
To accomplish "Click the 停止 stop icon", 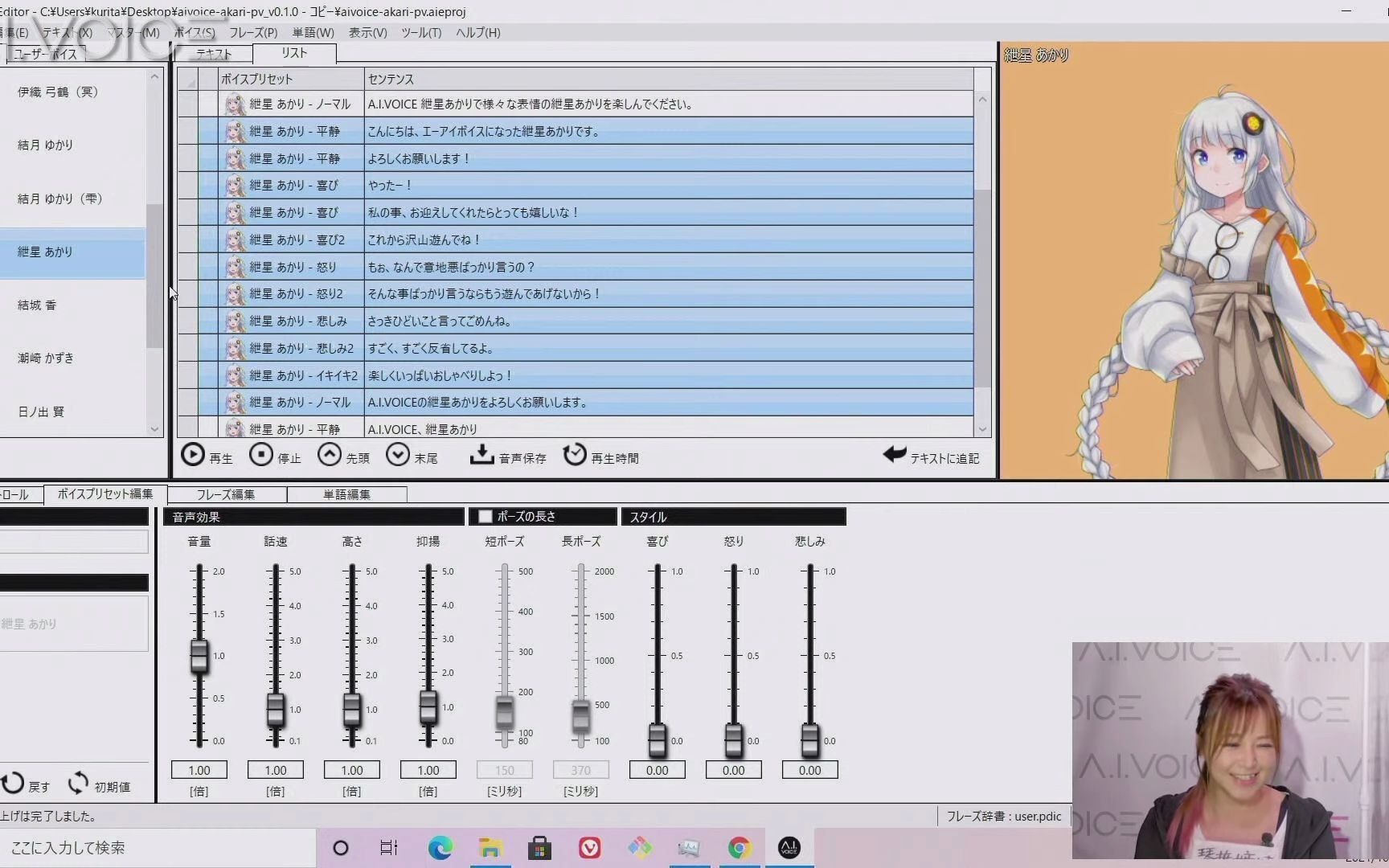I will point(261,455).
